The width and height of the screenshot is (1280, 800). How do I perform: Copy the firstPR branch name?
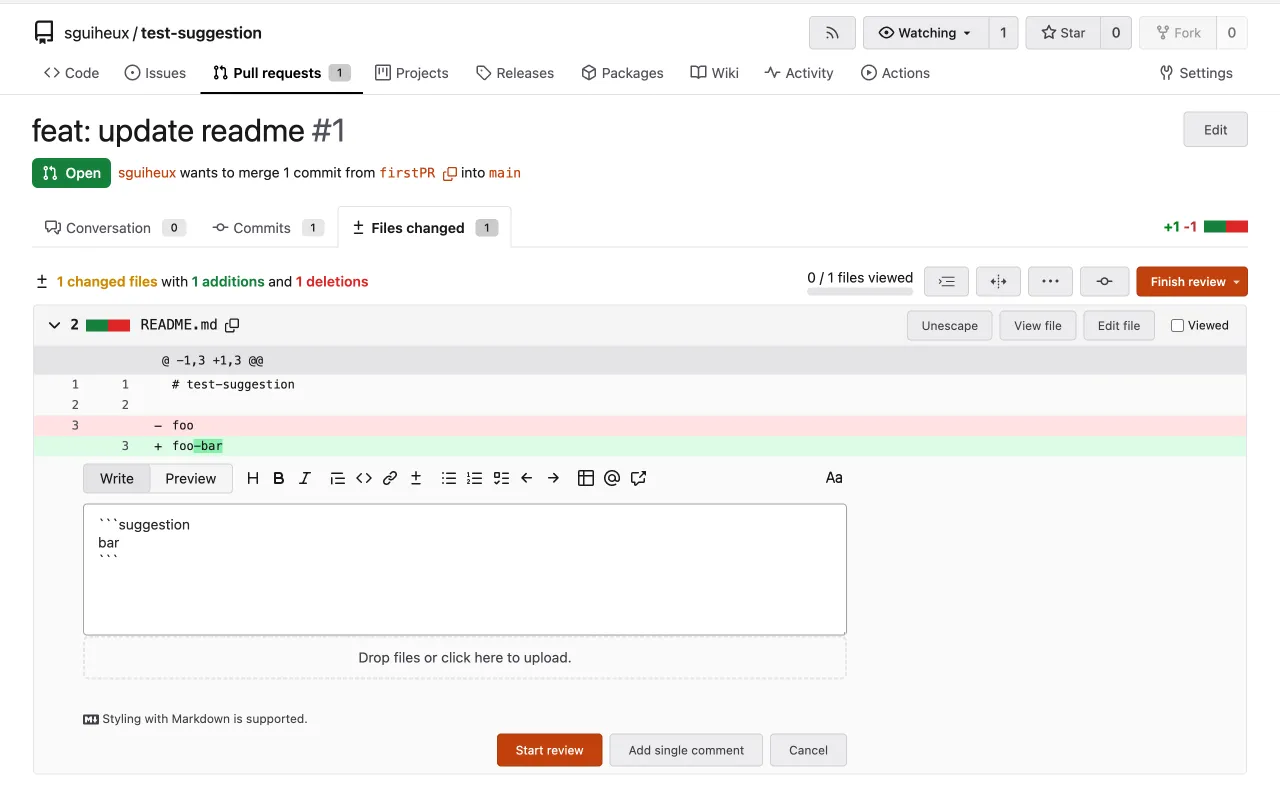[450, 173]
